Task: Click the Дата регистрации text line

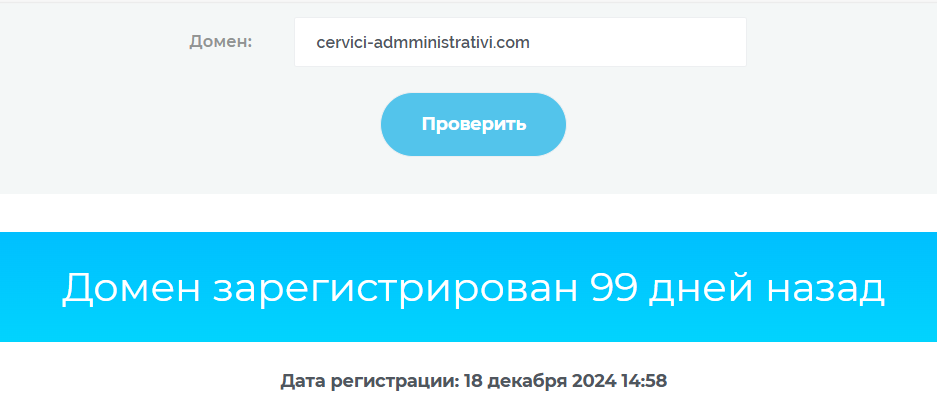Action: 473,381
